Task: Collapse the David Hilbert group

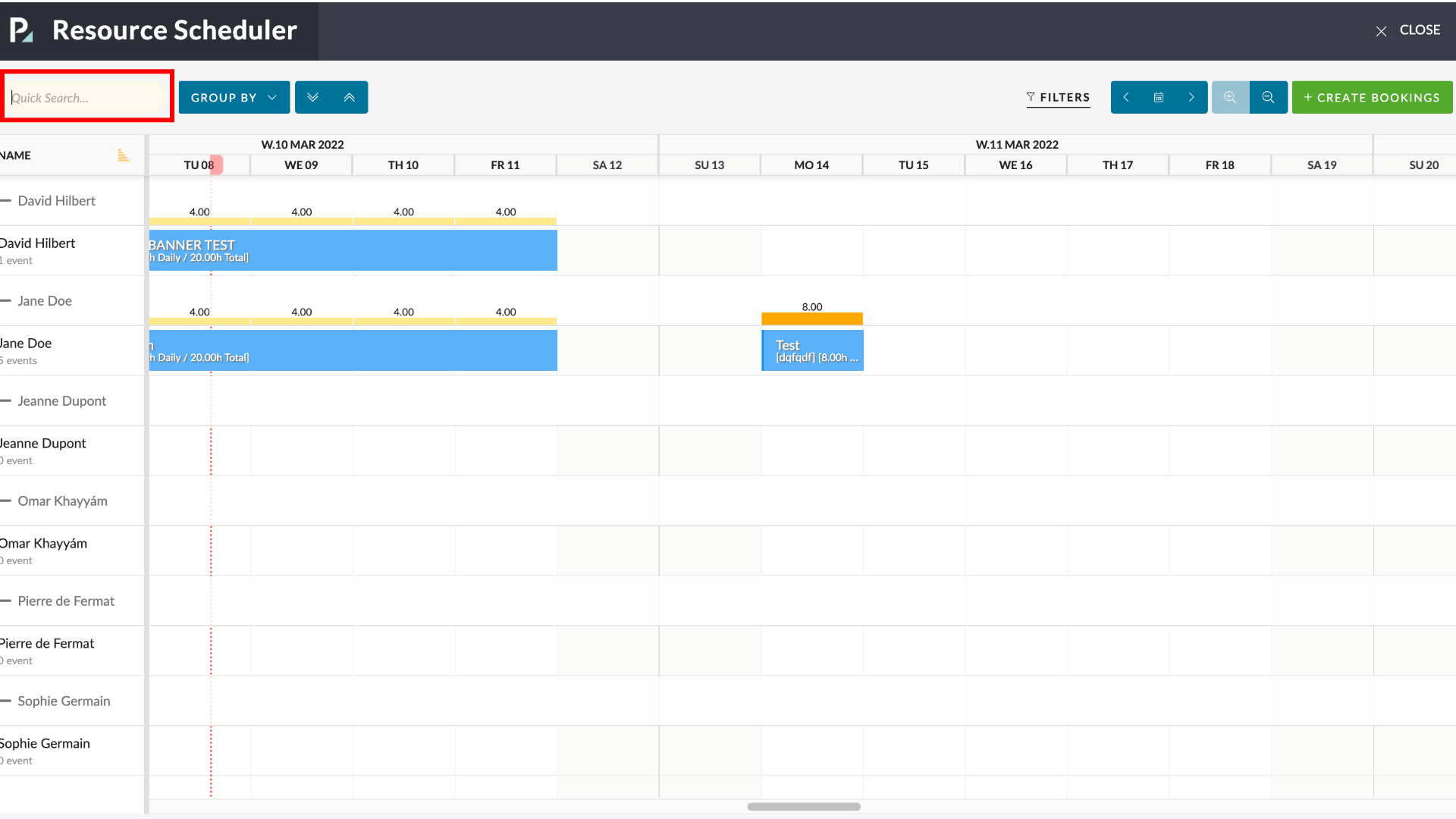Action: (6, 201)
